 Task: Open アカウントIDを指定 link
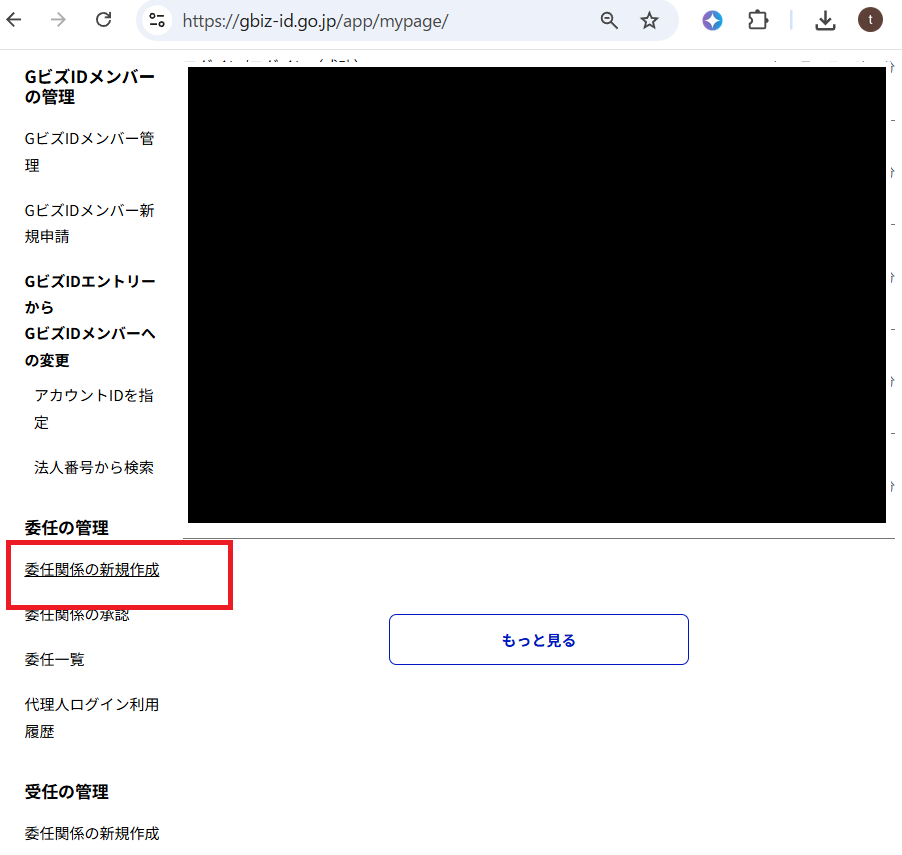tap(94, 409)
